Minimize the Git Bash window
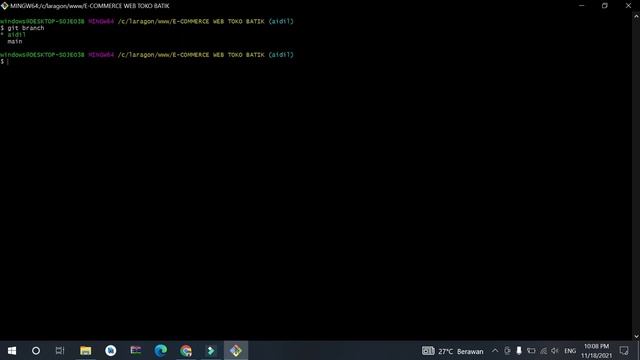This screenshot has height=360, width=640. click(x=582, y=6)
